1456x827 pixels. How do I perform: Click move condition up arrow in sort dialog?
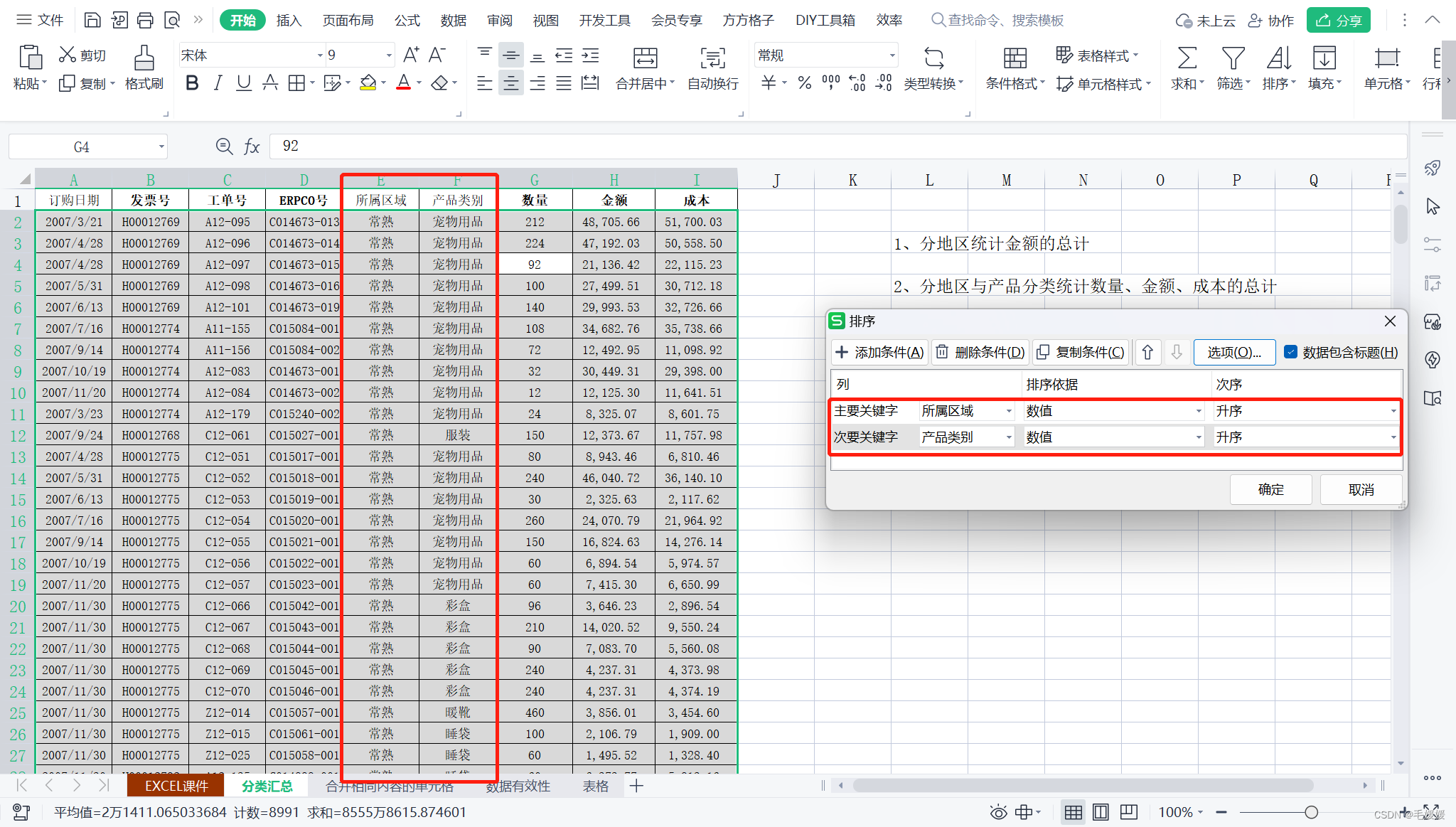coord(1147,352)
